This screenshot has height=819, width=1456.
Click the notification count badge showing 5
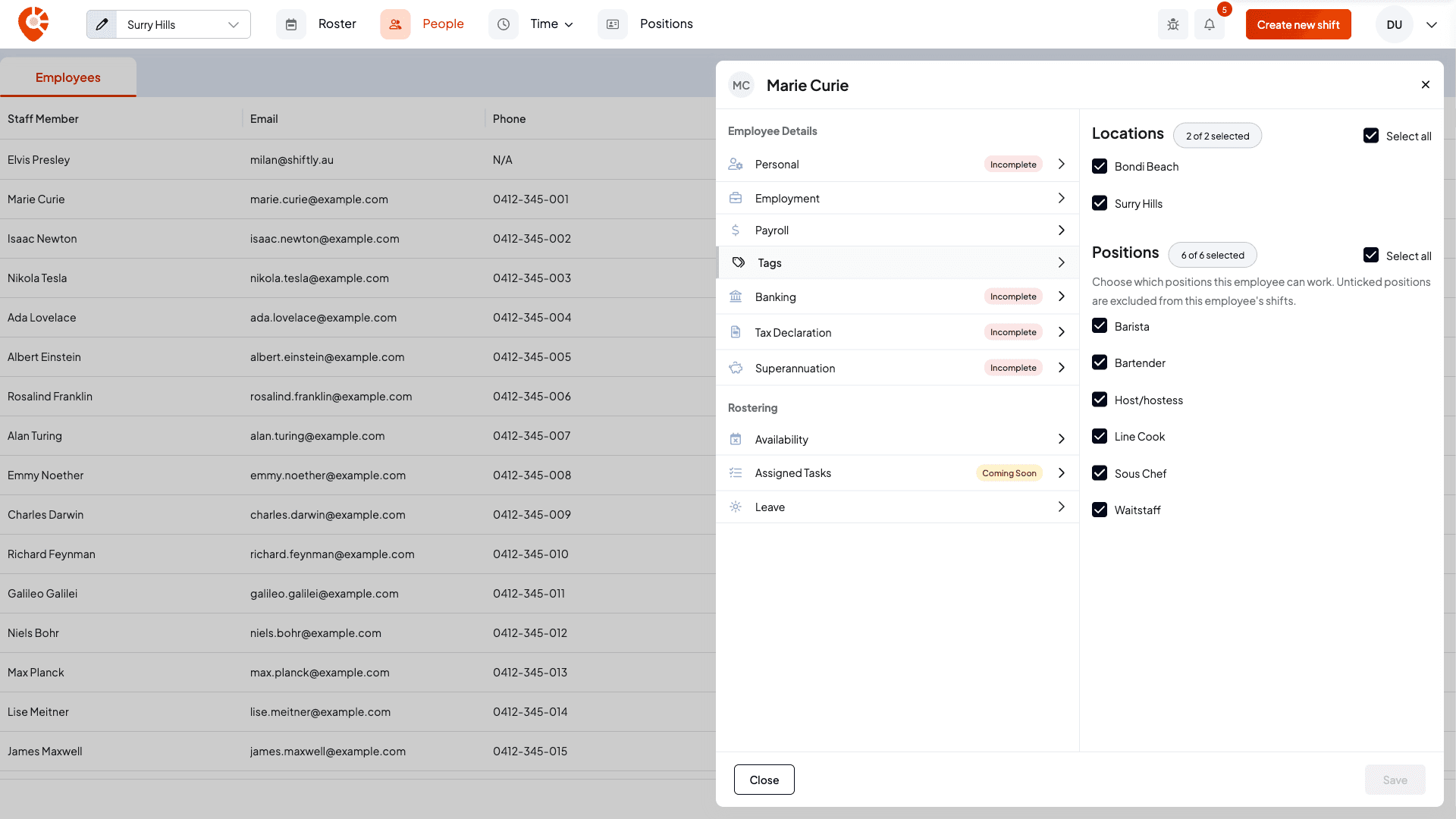click(1225, 10)
